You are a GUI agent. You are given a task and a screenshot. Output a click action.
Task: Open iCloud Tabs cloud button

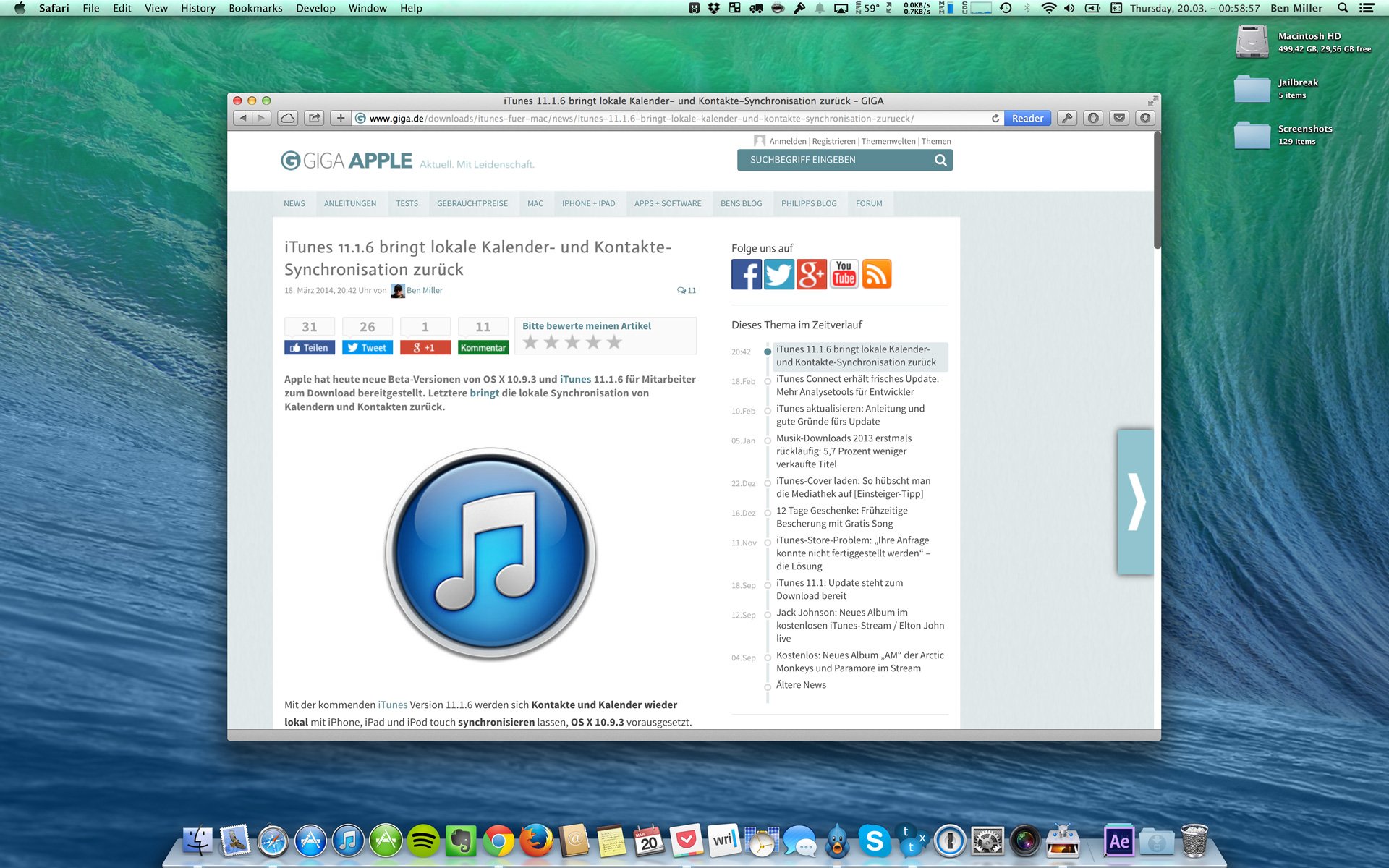288,118
